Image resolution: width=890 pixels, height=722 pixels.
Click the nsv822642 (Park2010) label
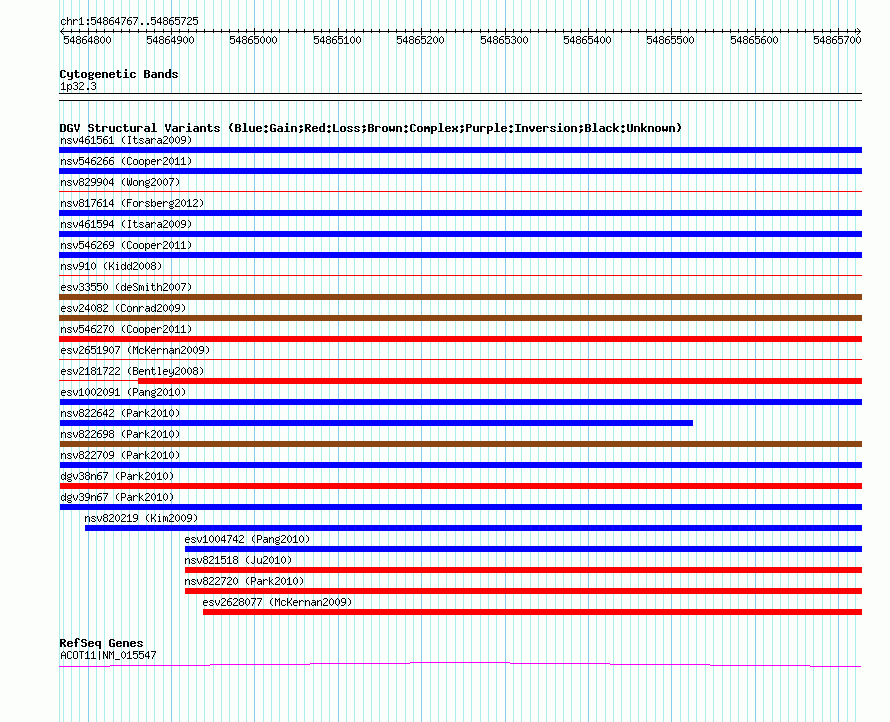(120, 413)
